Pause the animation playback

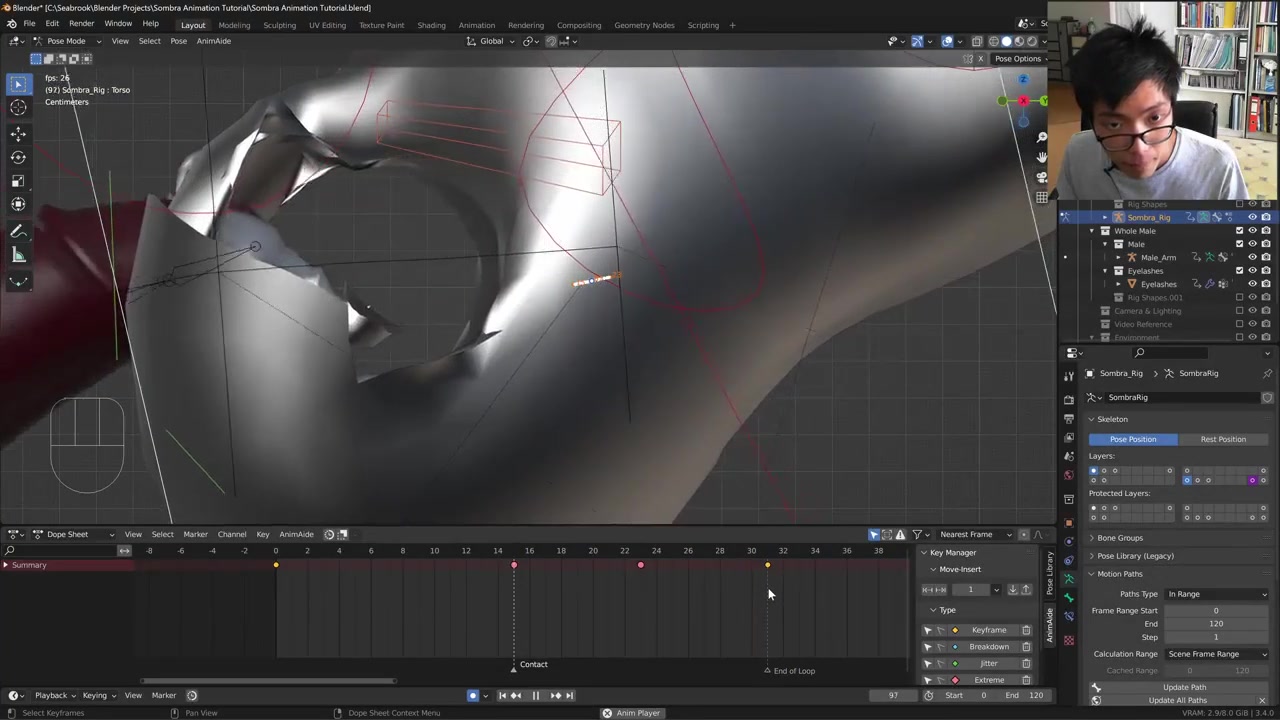[535, 696]
